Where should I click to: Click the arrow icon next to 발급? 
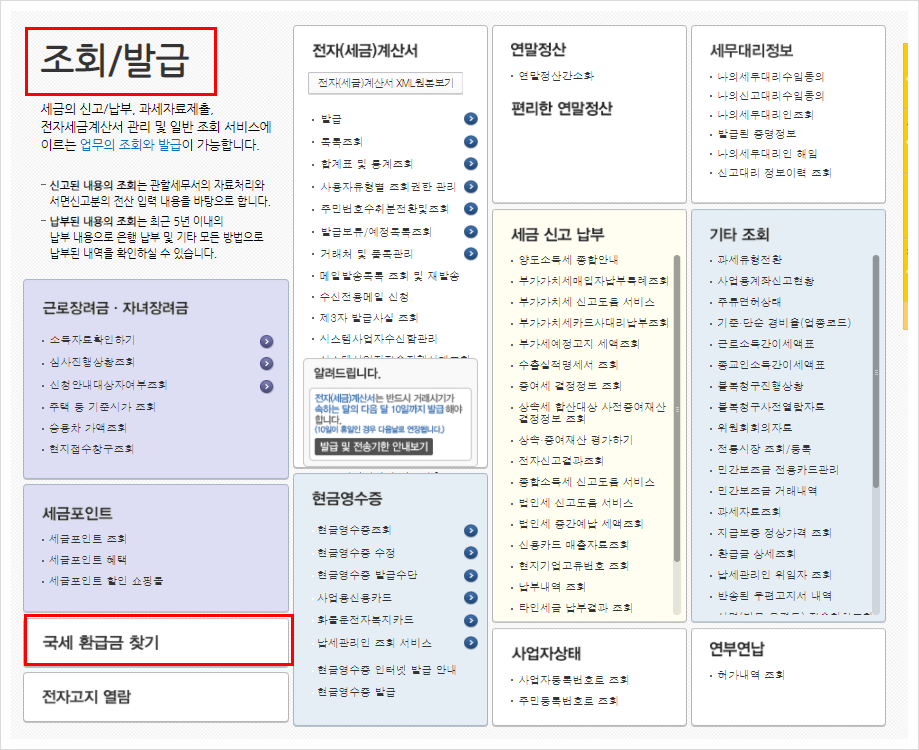point(469,119)
